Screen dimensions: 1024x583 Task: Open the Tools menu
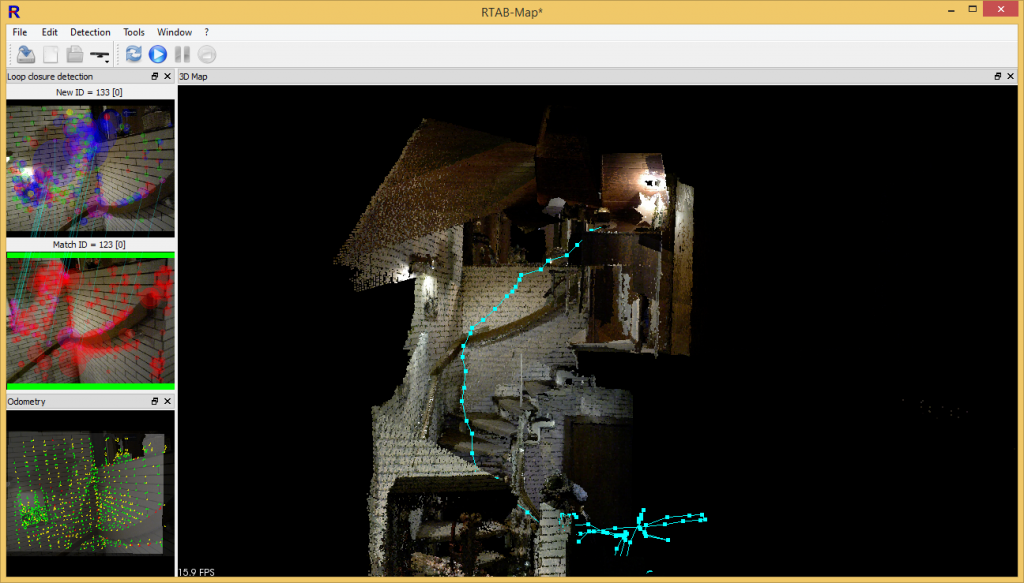point(133,31)
